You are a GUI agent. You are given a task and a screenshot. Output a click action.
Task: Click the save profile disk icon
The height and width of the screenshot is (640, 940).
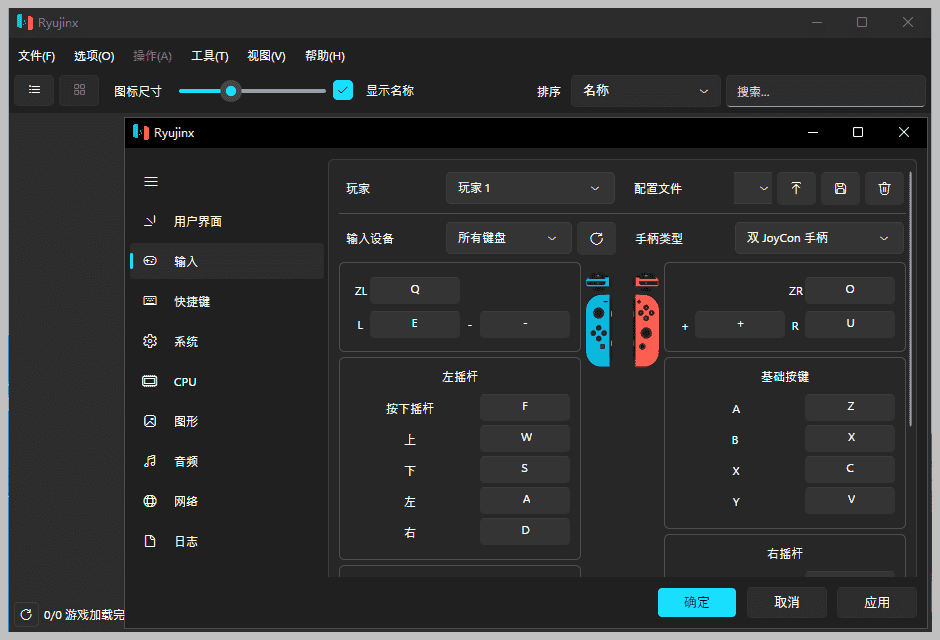click(x=840, y=188)
